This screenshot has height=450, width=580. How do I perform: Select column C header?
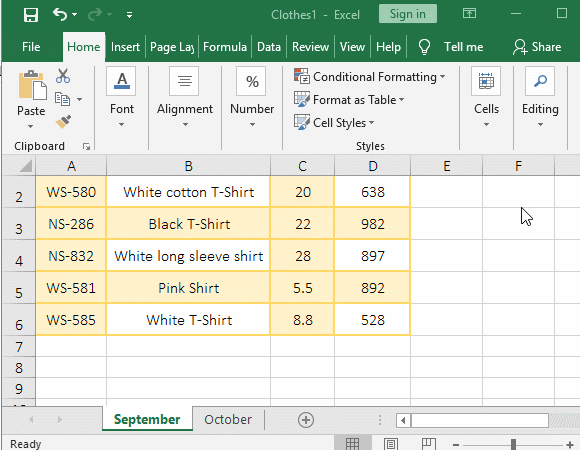[x=302, y=166]
